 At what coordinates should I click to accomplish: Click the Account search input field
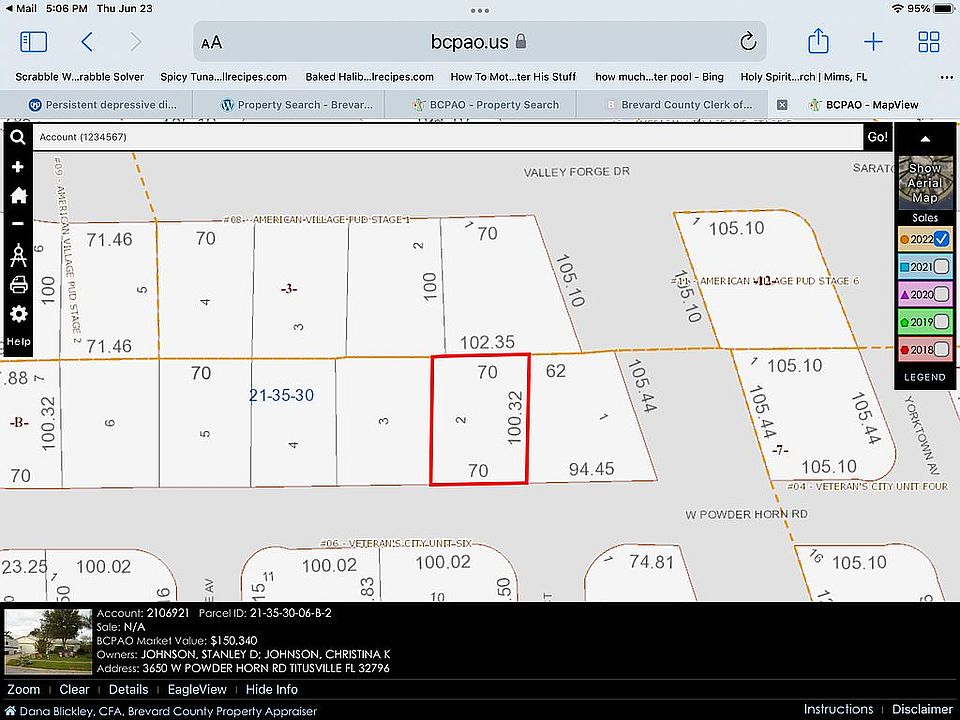point(447,137)
